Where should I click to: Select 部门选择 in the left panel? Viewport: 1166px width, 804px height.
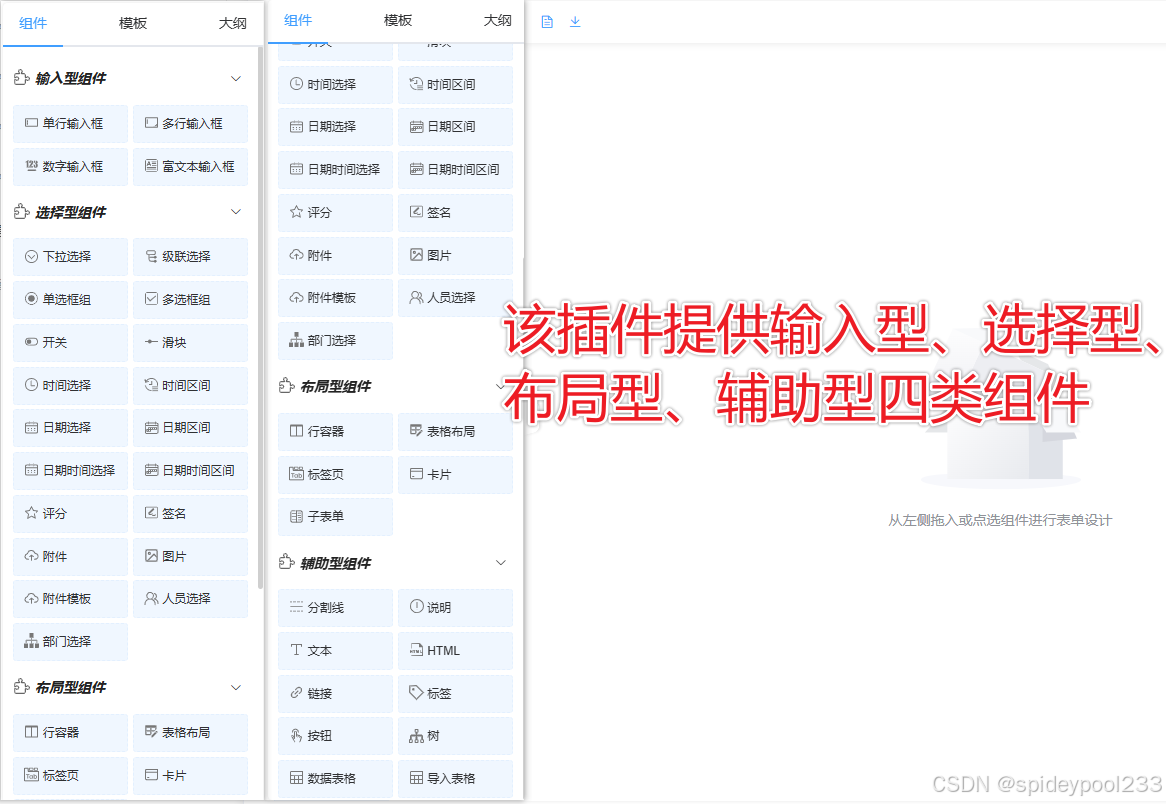tap(71, 642)
